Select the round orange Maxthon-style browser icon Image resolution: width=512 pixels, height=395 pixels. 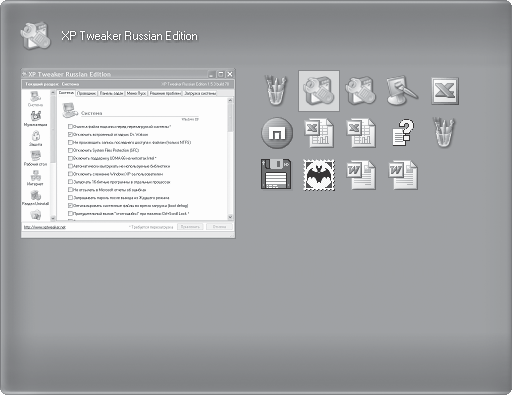click(x=277, y=133)
